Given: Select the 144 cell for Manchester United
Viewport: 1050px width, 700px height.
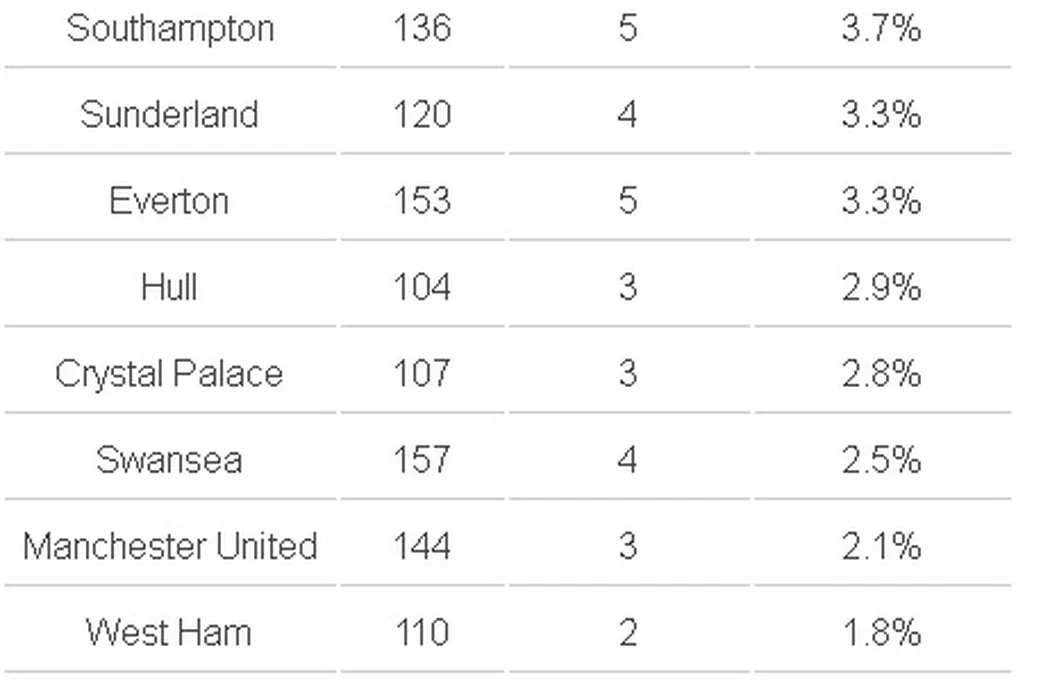Looking at the screenshot, I should click(x=422, y=546).
